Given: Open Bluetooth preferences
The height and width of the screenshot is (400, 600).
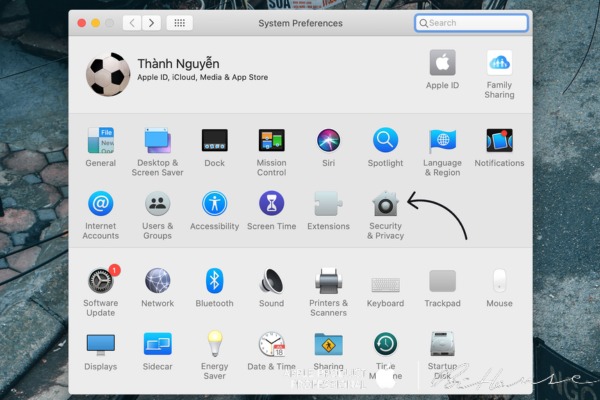Looking at the screenshot, I should point(214,281).
